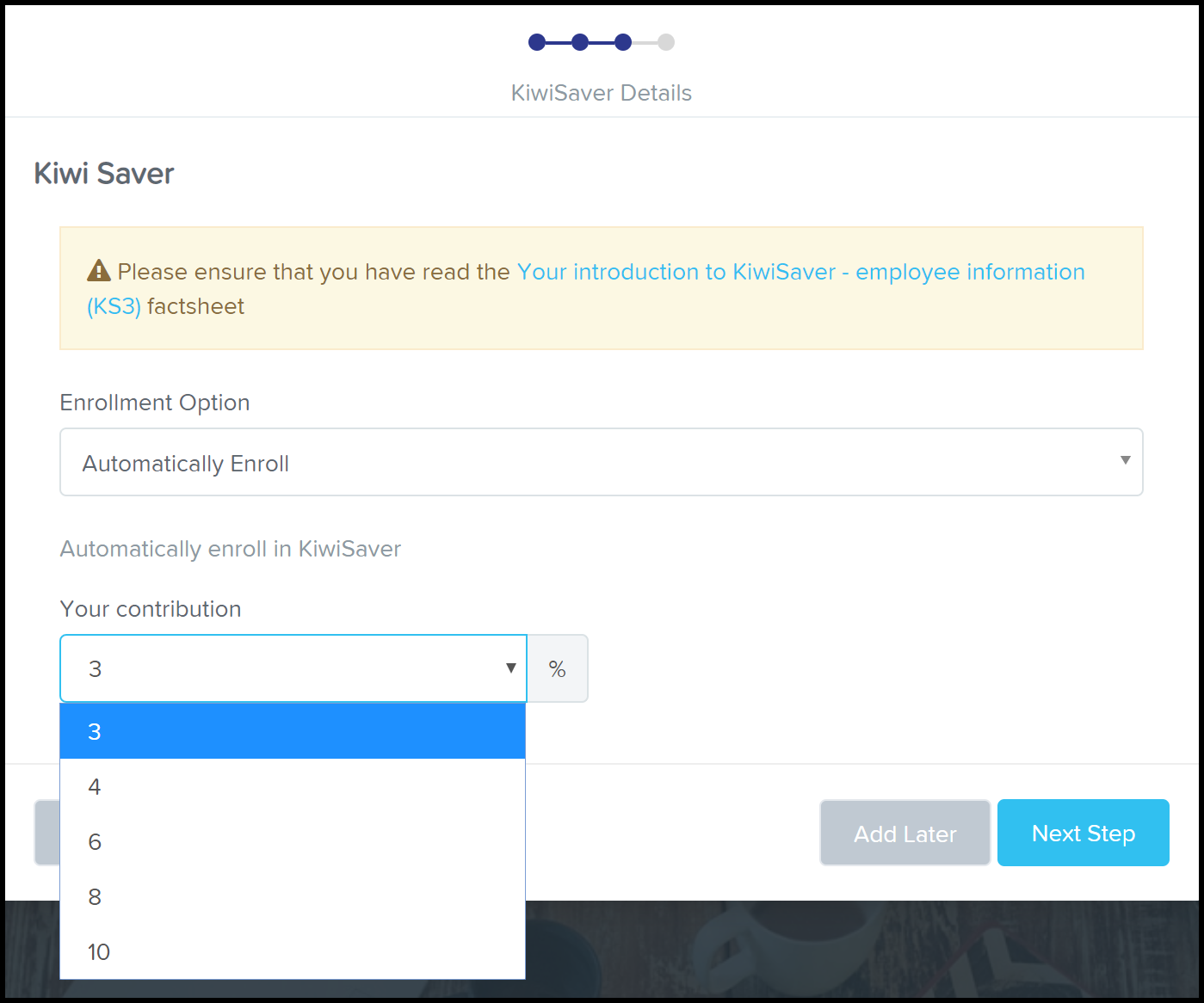
Task: Click the second progress step dot
Action: (580, 42)
